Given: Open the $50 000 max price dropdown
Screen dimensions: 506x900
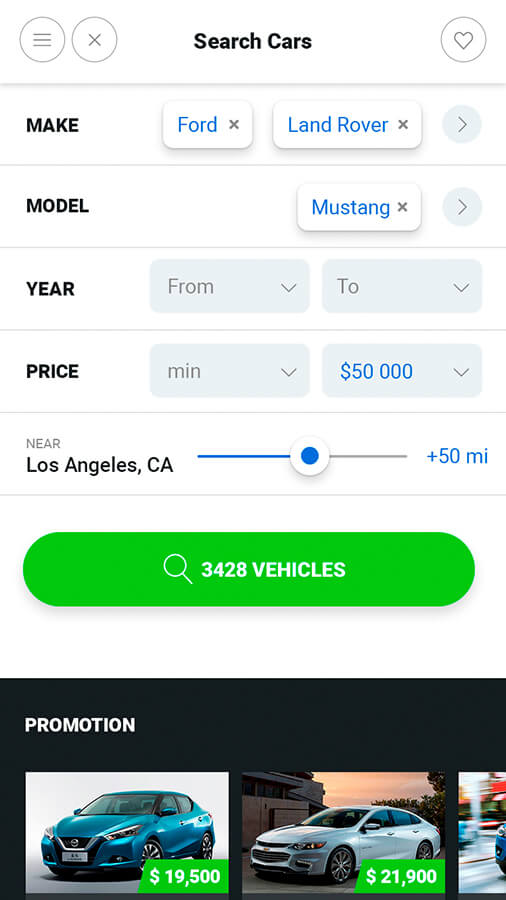Looking at the screenshot, I should (x=402, y=370).
